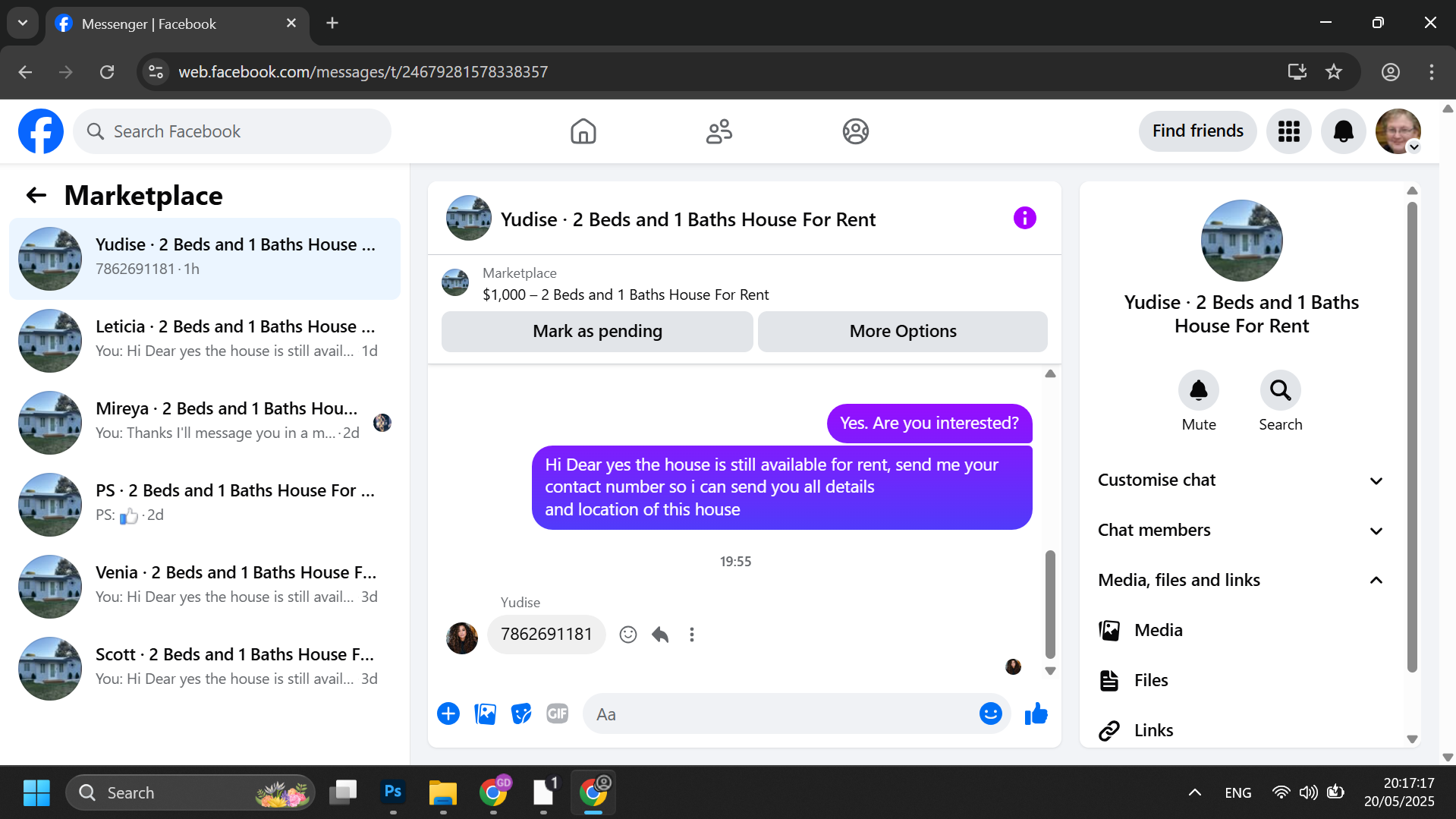Open File Explorer from the taskbar

[443, 792]
